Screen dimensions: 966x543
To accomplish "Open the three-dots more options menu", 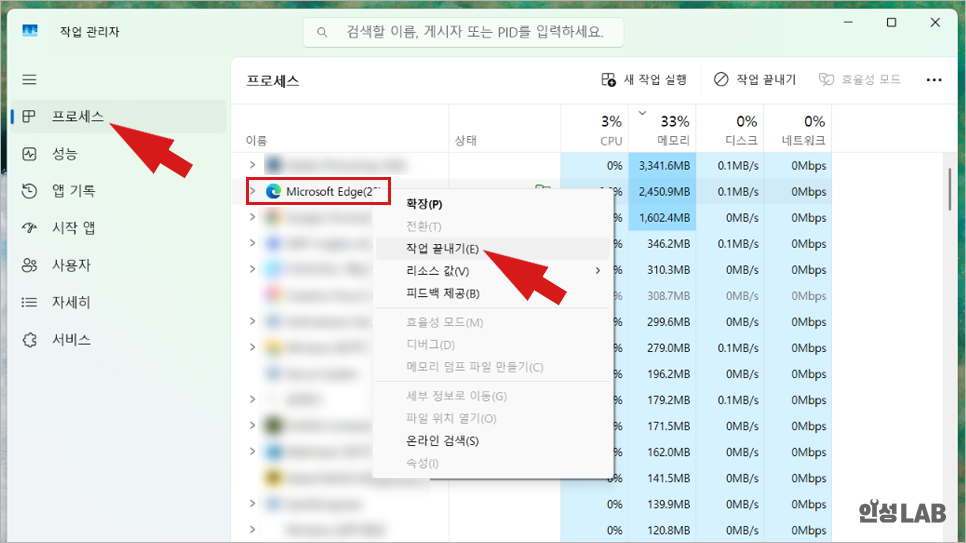I will point(934,80).
